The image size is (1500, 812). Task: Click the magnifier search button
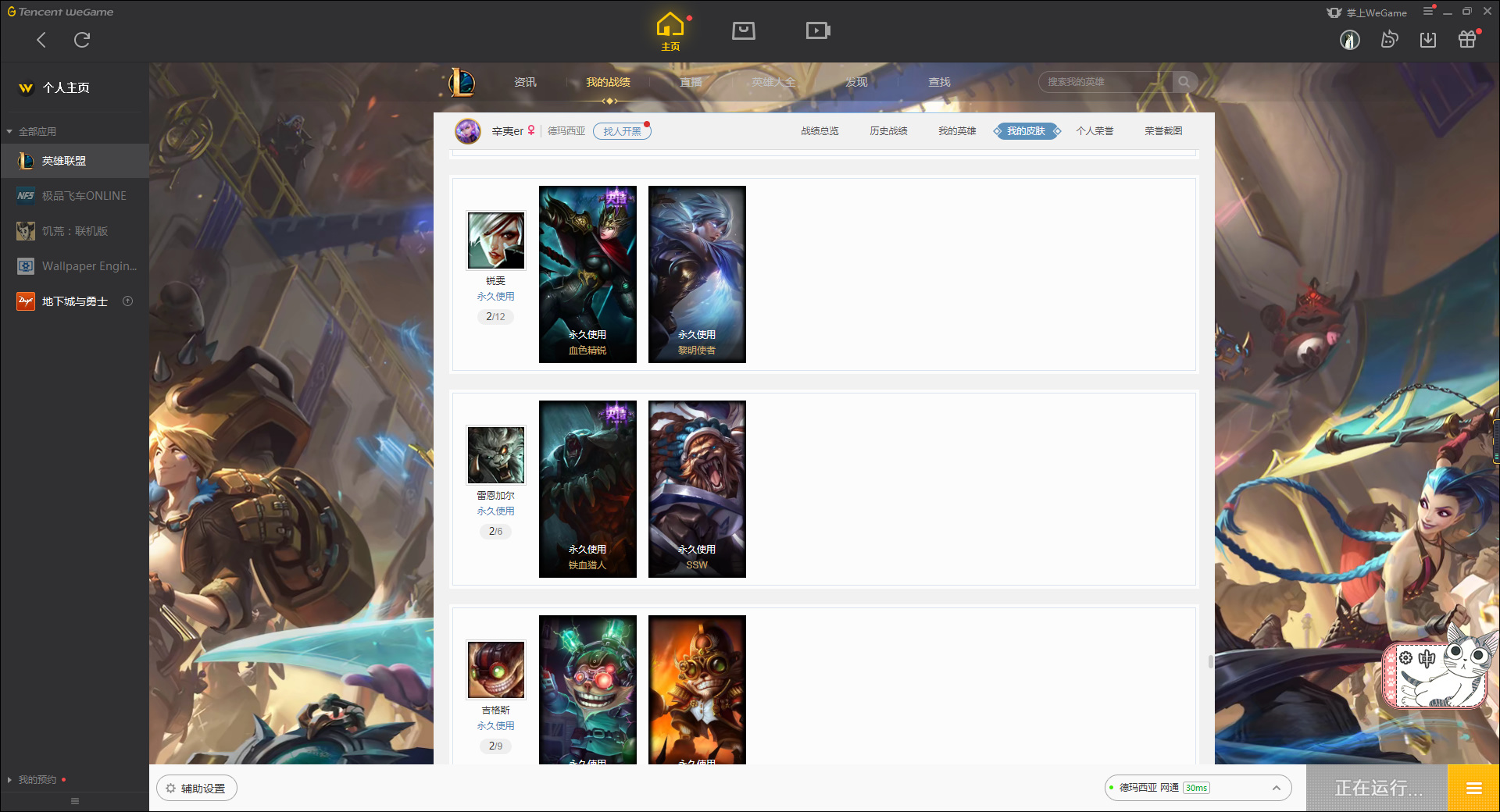[x=1184, y=82]
